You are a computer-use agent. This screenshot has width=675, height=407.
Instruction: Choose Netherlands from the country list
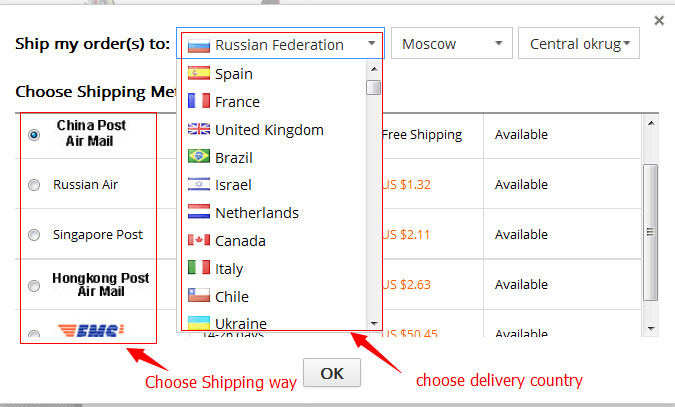256,213
